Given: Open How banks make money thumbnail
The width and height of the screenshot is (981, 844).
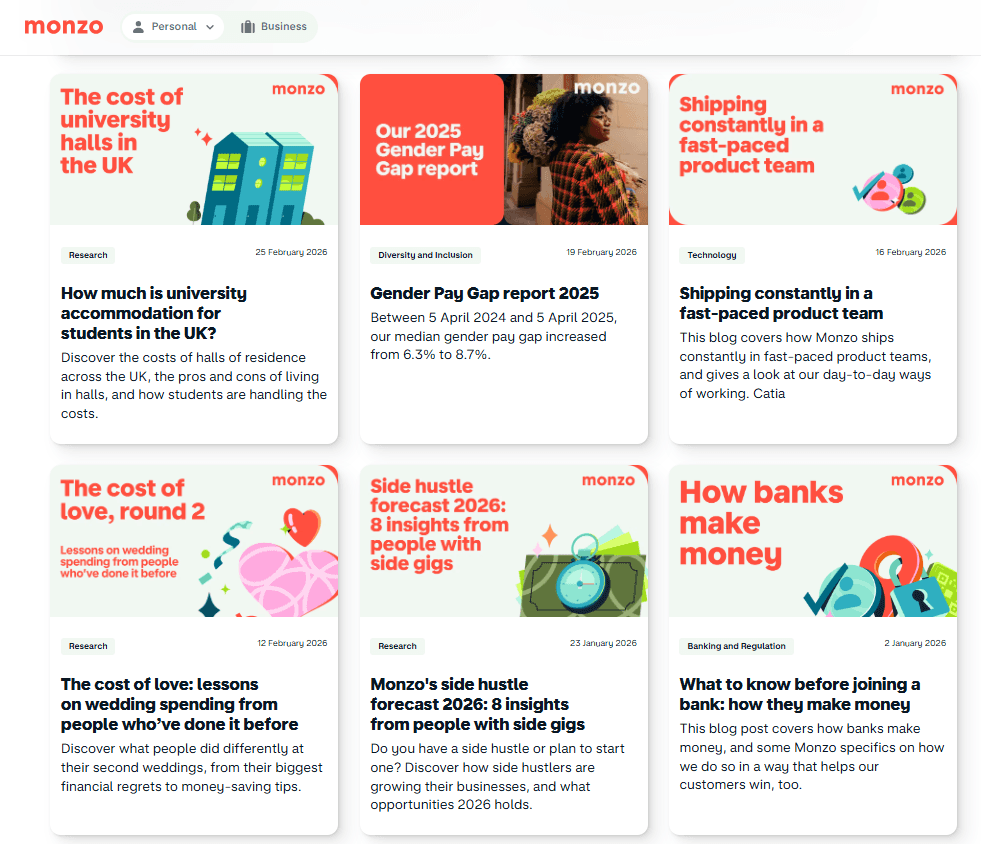Looking at the screenshot, I should point(813,541).
